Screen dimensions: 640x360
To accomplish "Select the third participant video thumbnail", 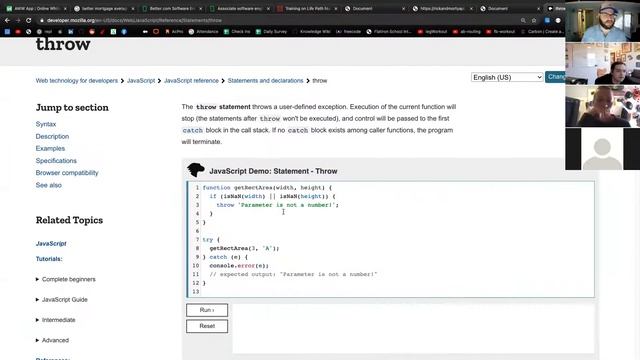I will point(602,106).
